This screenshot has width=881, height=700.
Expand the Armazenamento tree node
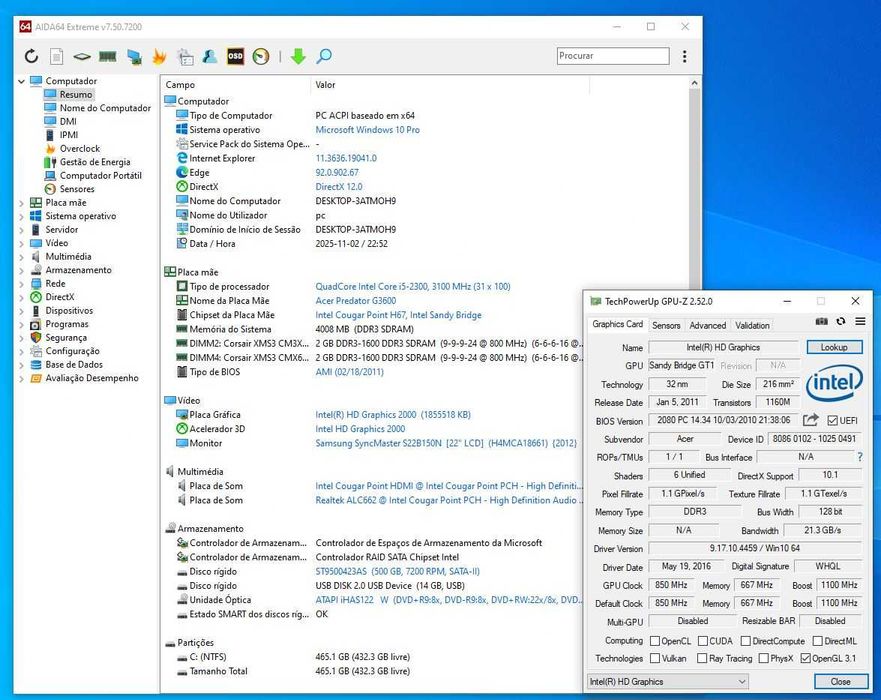pyautogui.click(x=21, y=270)
